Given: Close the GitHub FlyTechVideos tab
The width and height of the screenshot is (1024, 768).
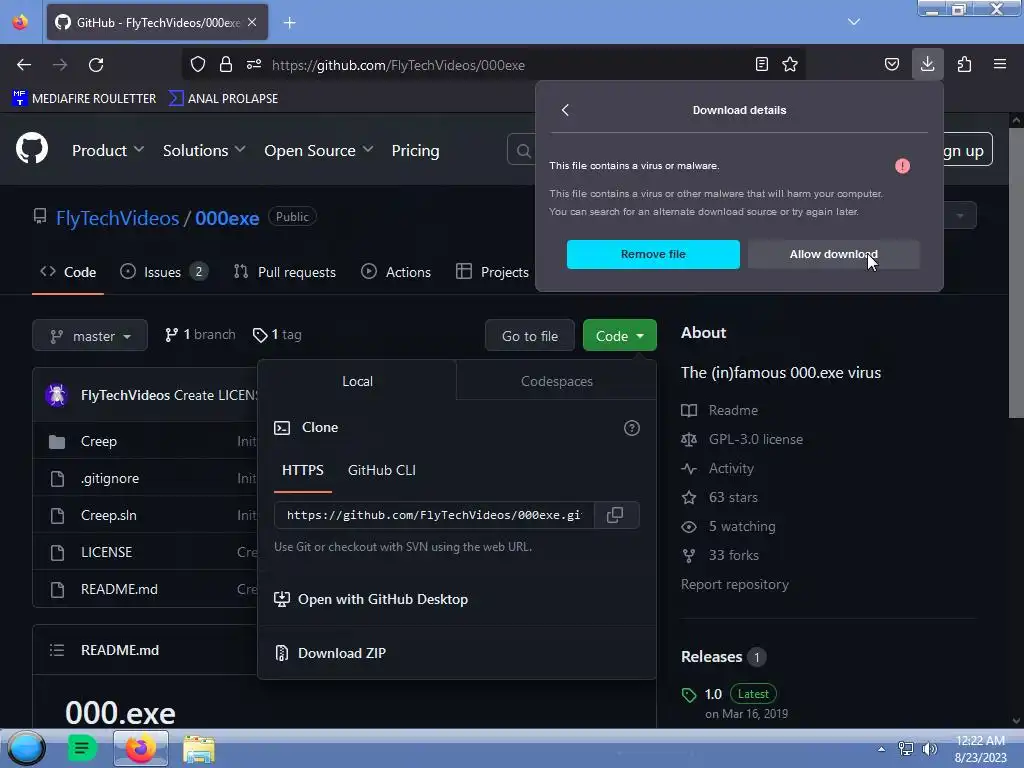Looking at the screenshot, I should point(252,22).
